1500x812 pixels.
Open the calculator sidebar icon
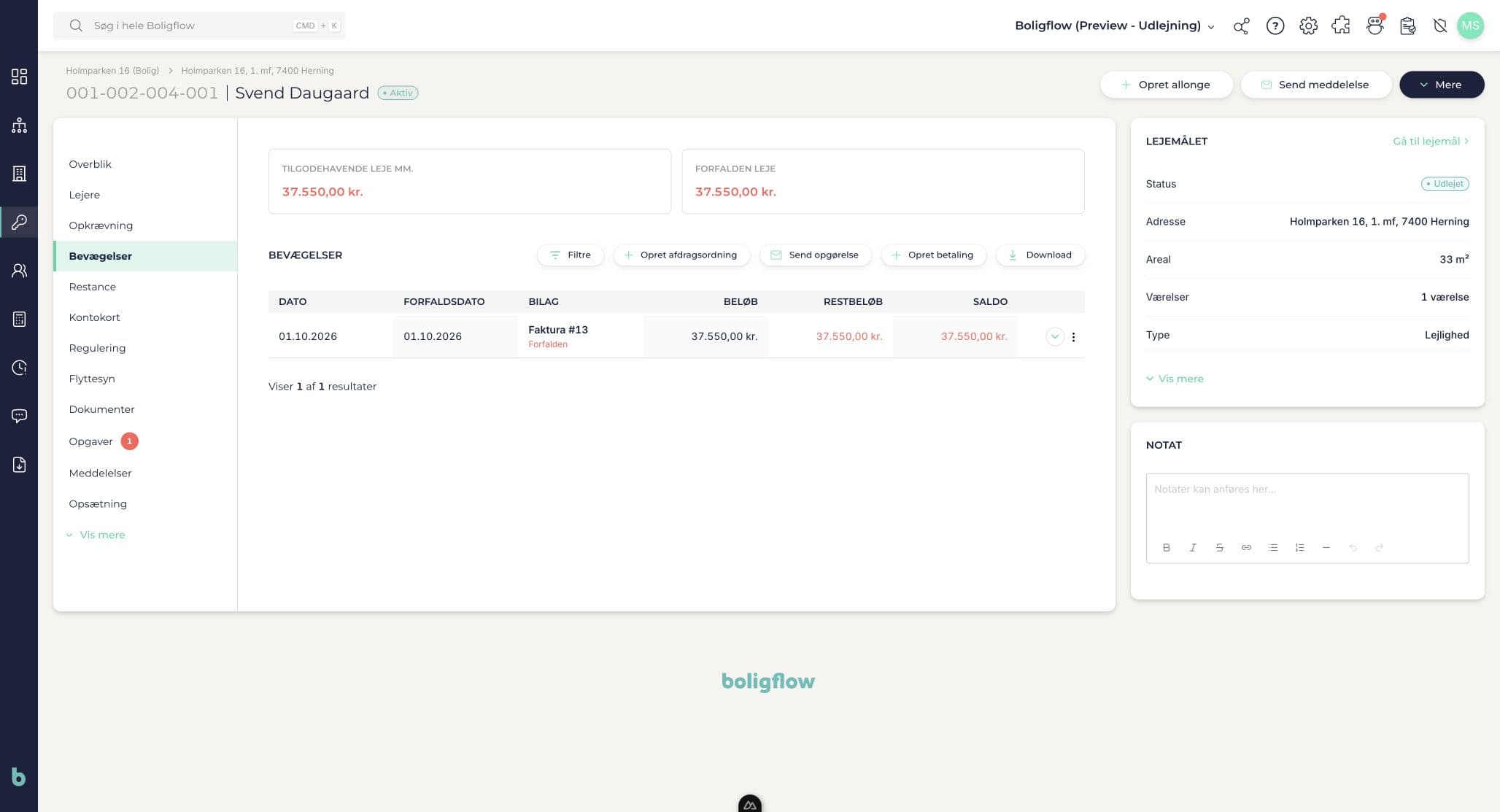[19, 319]
